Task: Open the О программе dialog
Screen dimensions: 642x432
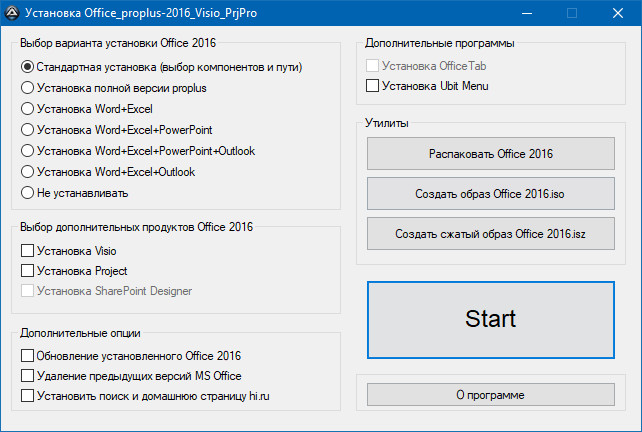Action: 490,395
